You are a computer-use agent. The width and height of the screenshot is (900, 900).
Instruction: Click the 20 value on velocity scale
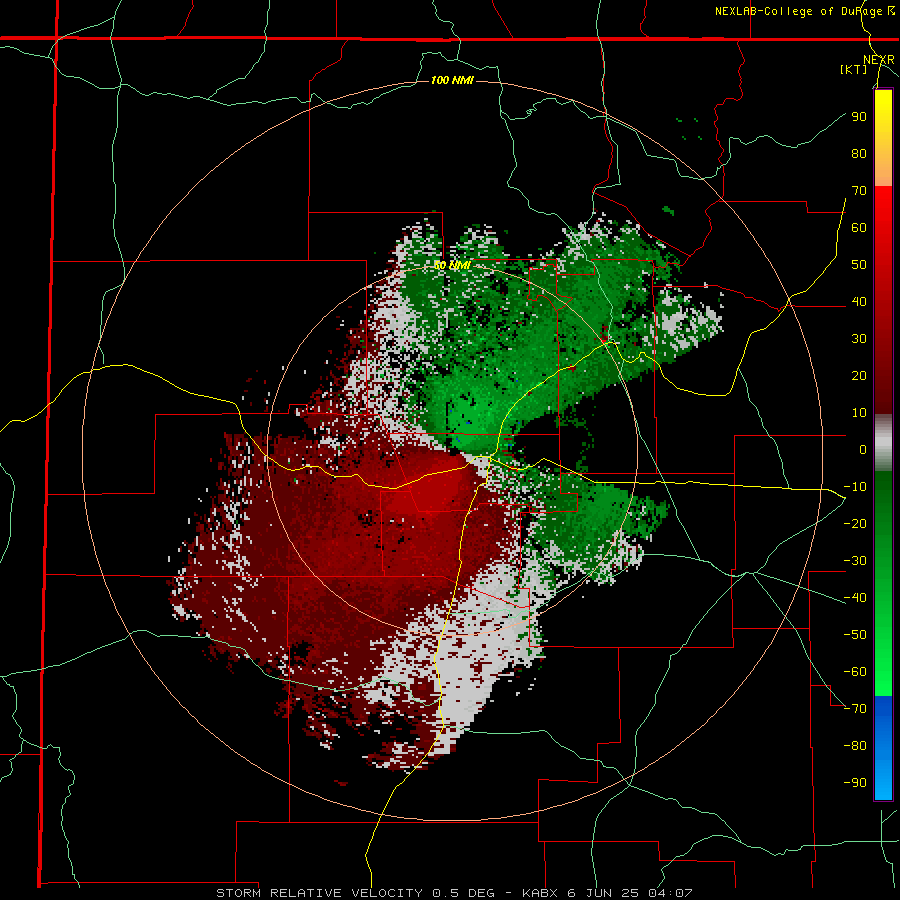pos(859,375)
